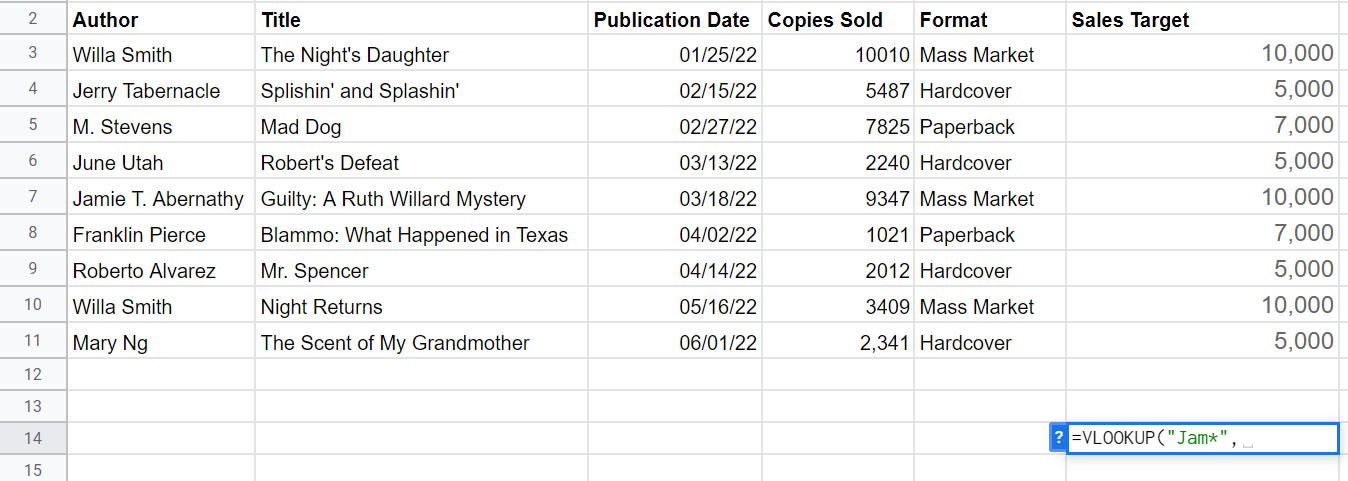Click the formula help question mark icon
The width and height of the screenshot is (1348, 481).
[1058, 438]
